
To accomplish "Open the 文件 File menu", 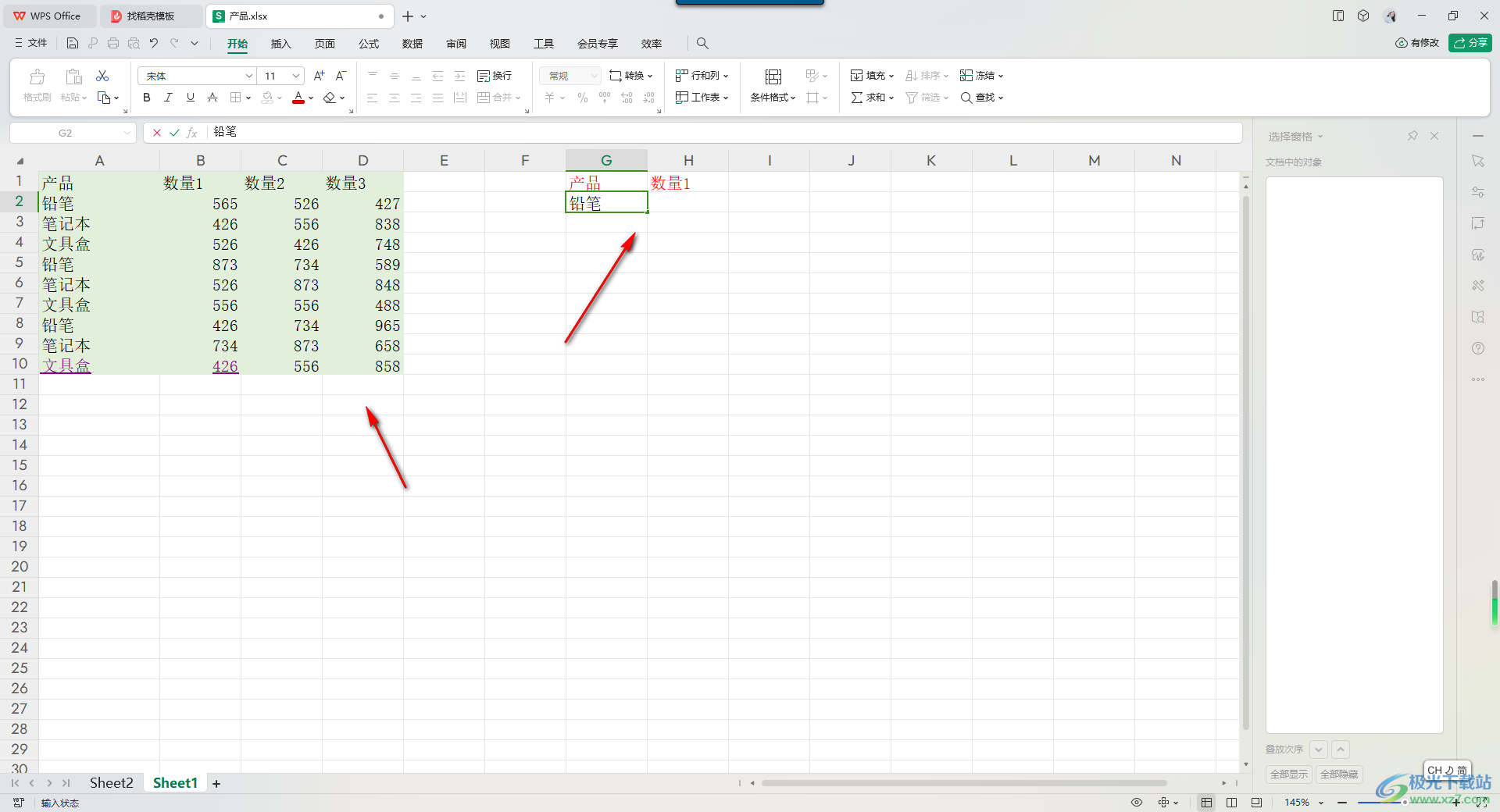I will coord(31,43).
